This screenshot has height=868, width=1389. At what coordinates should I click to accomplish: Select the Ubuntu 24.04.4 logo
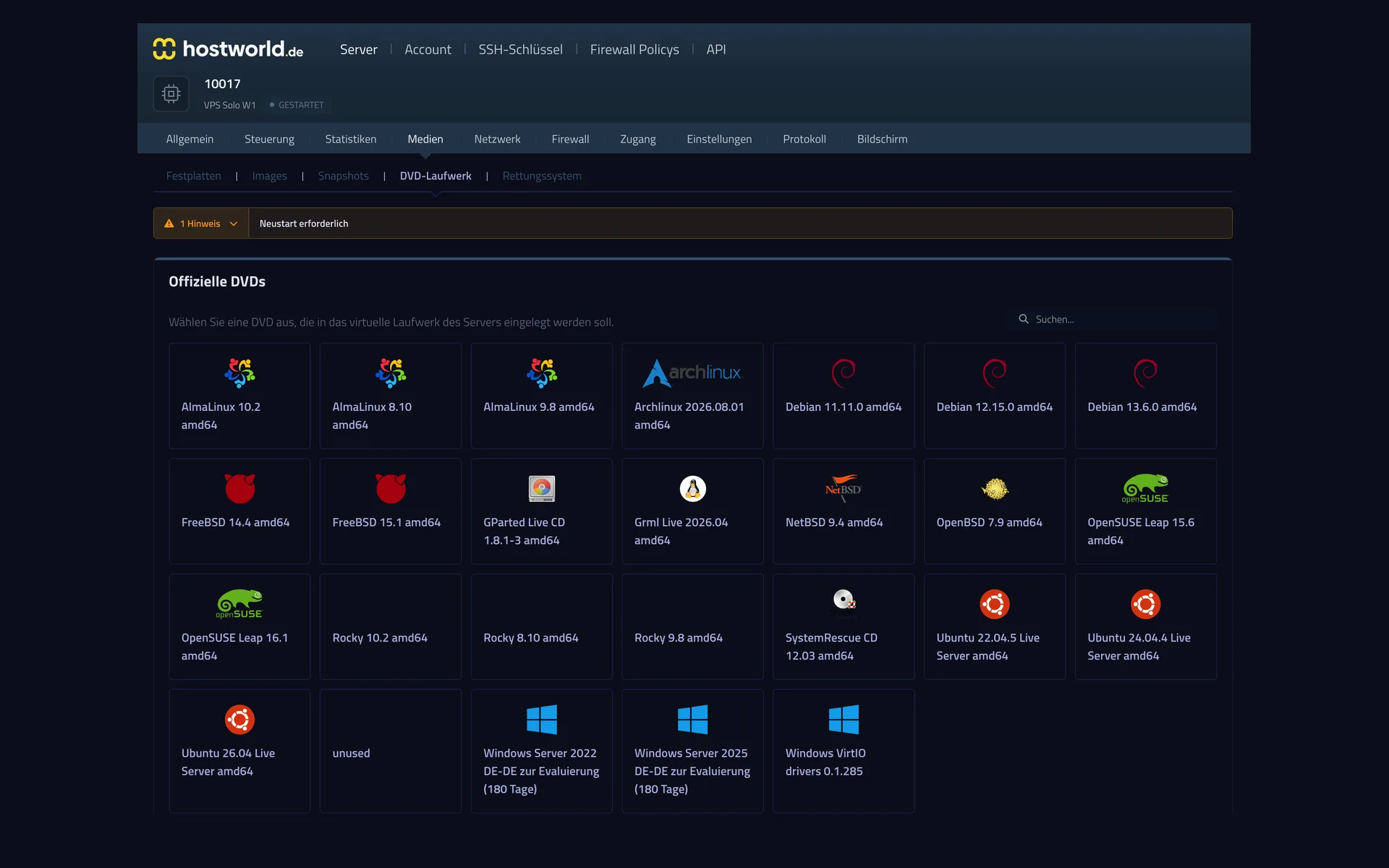[x=1146, y=604]
